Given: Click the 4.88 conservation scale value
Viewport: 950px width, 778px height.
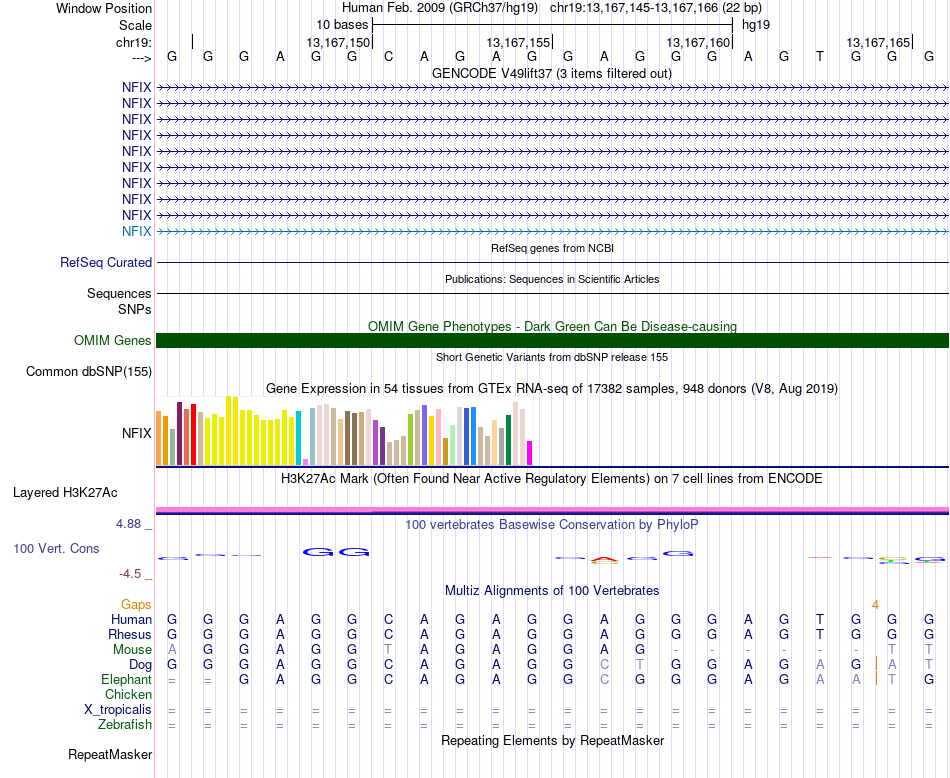Looking at the screenshot, I should pyautogui.click(x=128, y=524).
